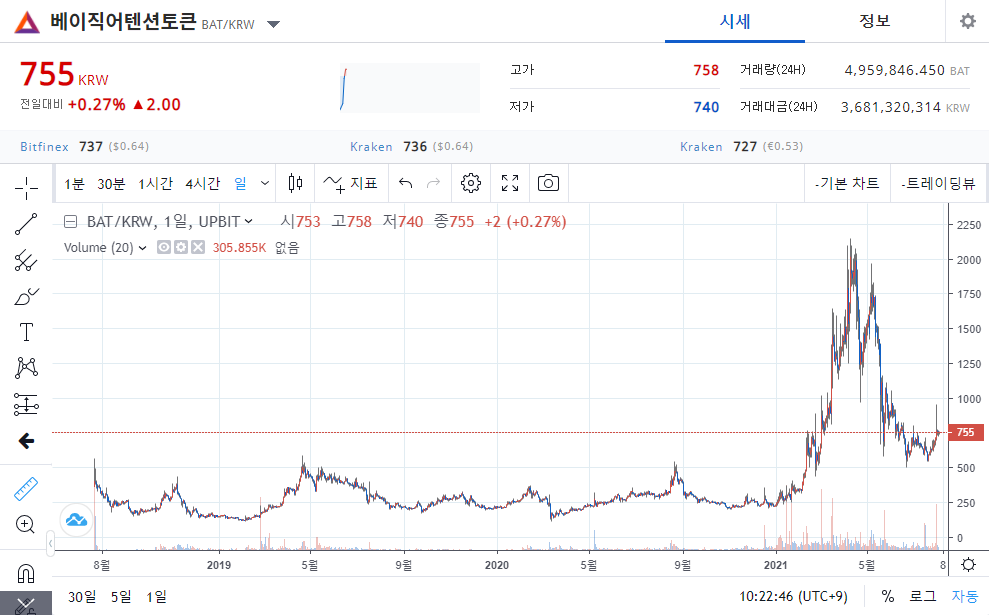Select the zoom in tool
Screen dimensions: 989x615
click(26, 524)
